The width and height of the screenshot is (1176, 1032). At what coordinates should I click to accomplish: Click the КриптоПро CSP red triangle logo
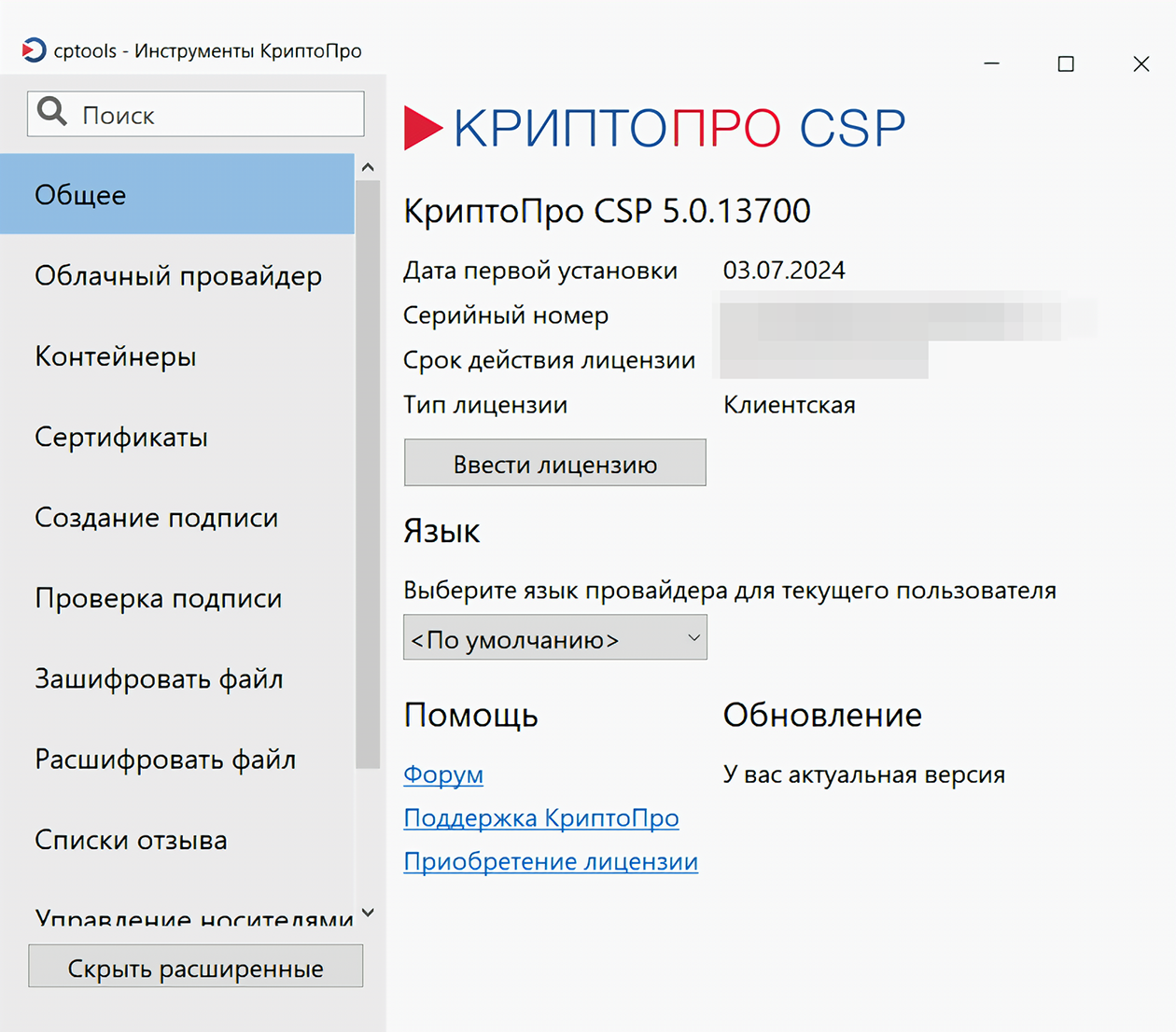422,128
